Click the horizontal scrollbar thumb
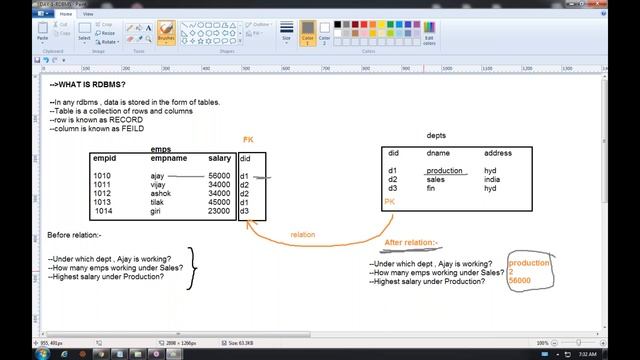The image size is (640, 360). (x=178, y=334)
